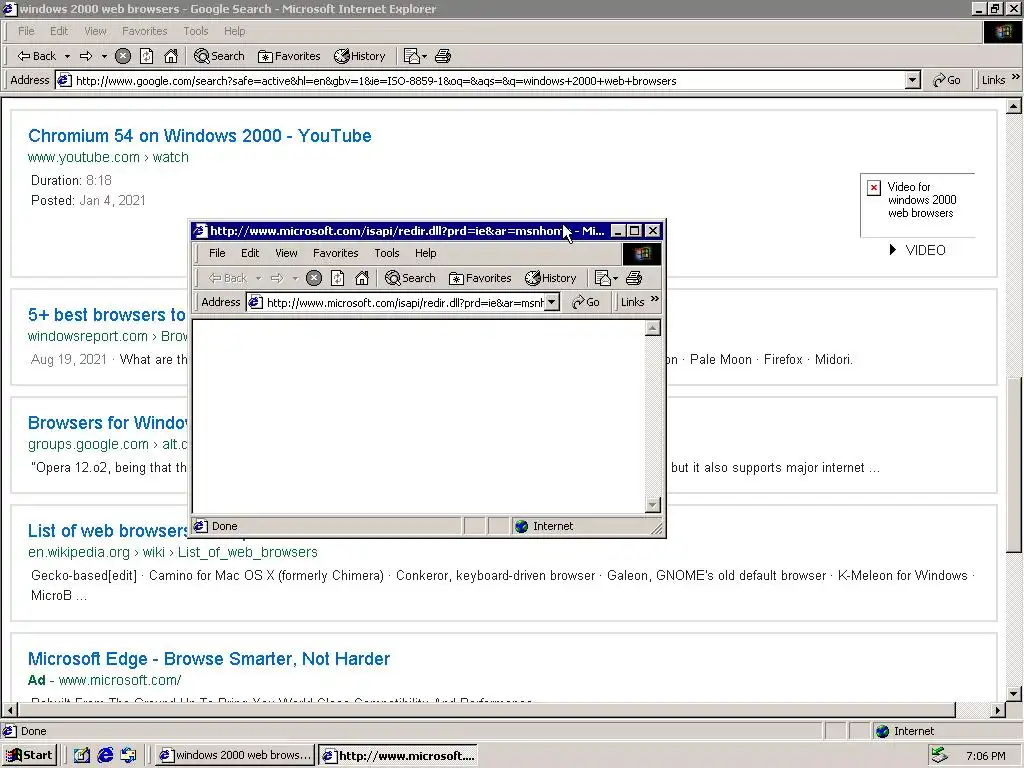Viewport: 1024px width, 768px height.
Task: Click Go button in the microsoft.com window
Action: click(x=586, y=302)
